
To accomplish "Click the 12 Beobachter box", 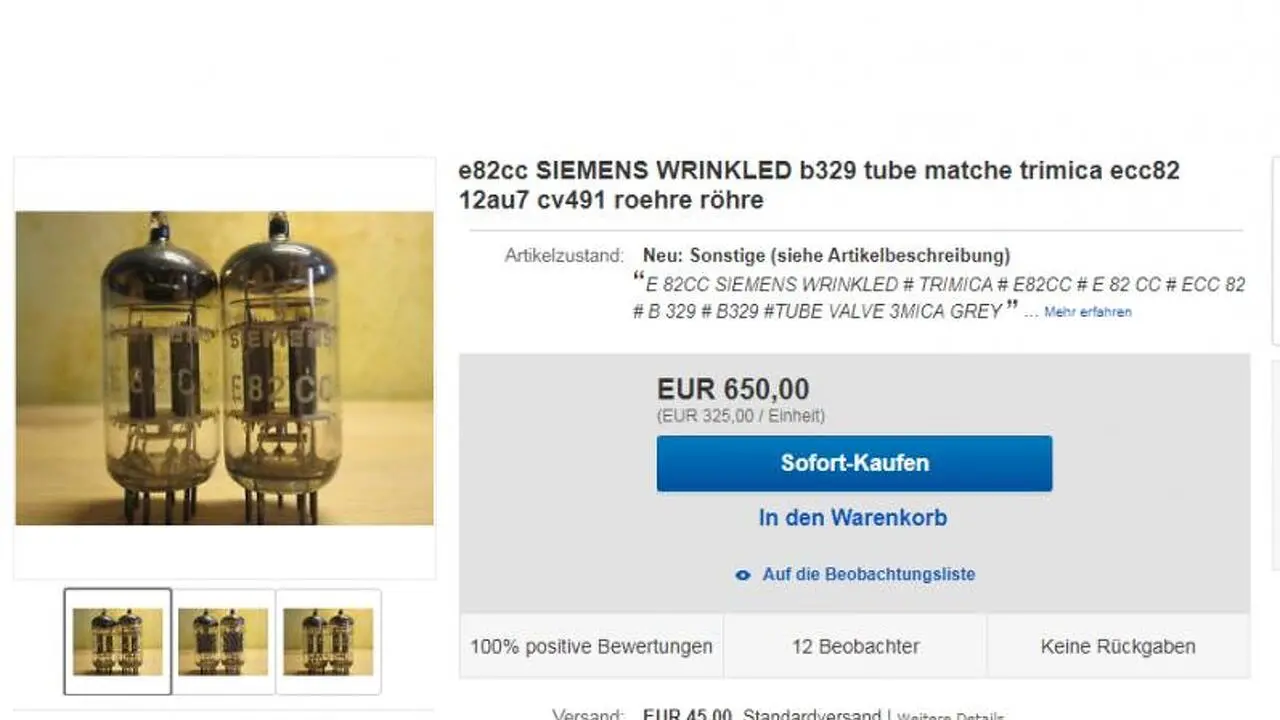I will point(855,646).
